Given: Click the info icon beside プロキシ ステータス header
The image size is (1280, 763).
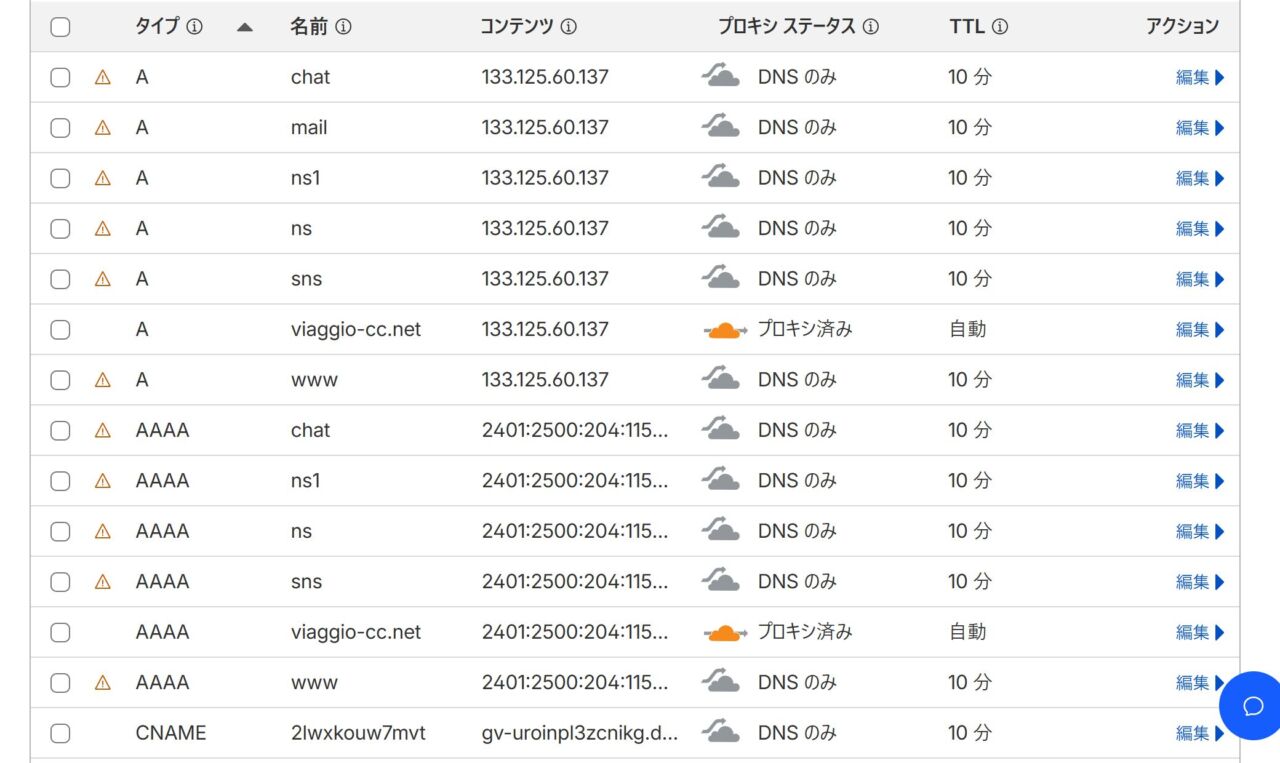Looking at the screenshot, I should click(x=870, y=27).
